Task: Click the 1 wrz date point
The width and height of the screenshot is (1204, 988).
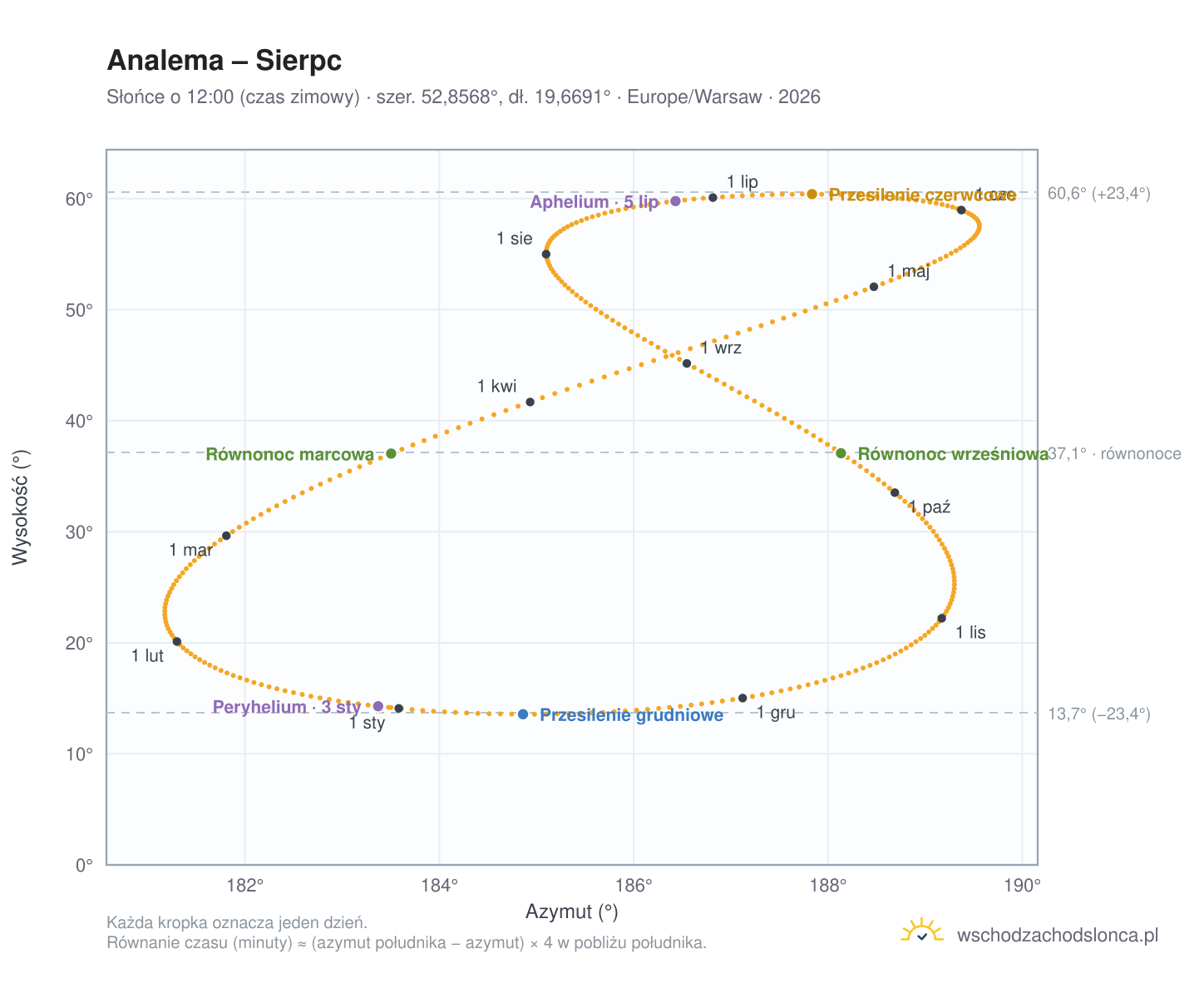Action: tap(687, 363)
